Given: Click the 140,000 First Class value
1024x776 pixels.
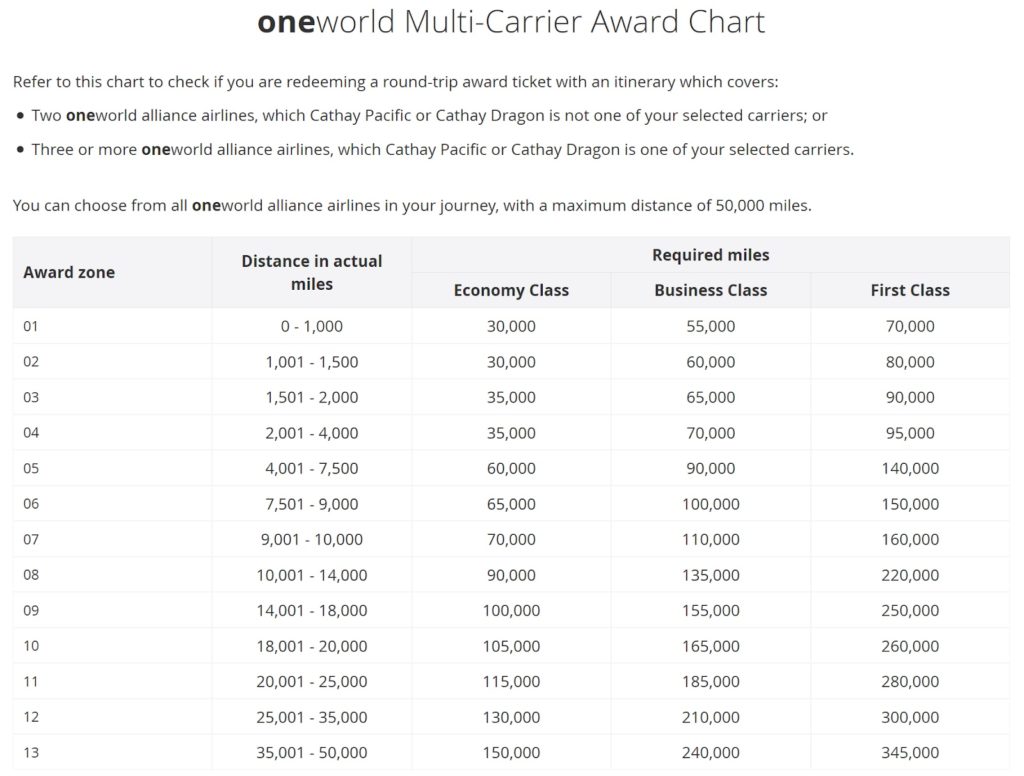Looking at the screenshot, I should click(910, 468).
